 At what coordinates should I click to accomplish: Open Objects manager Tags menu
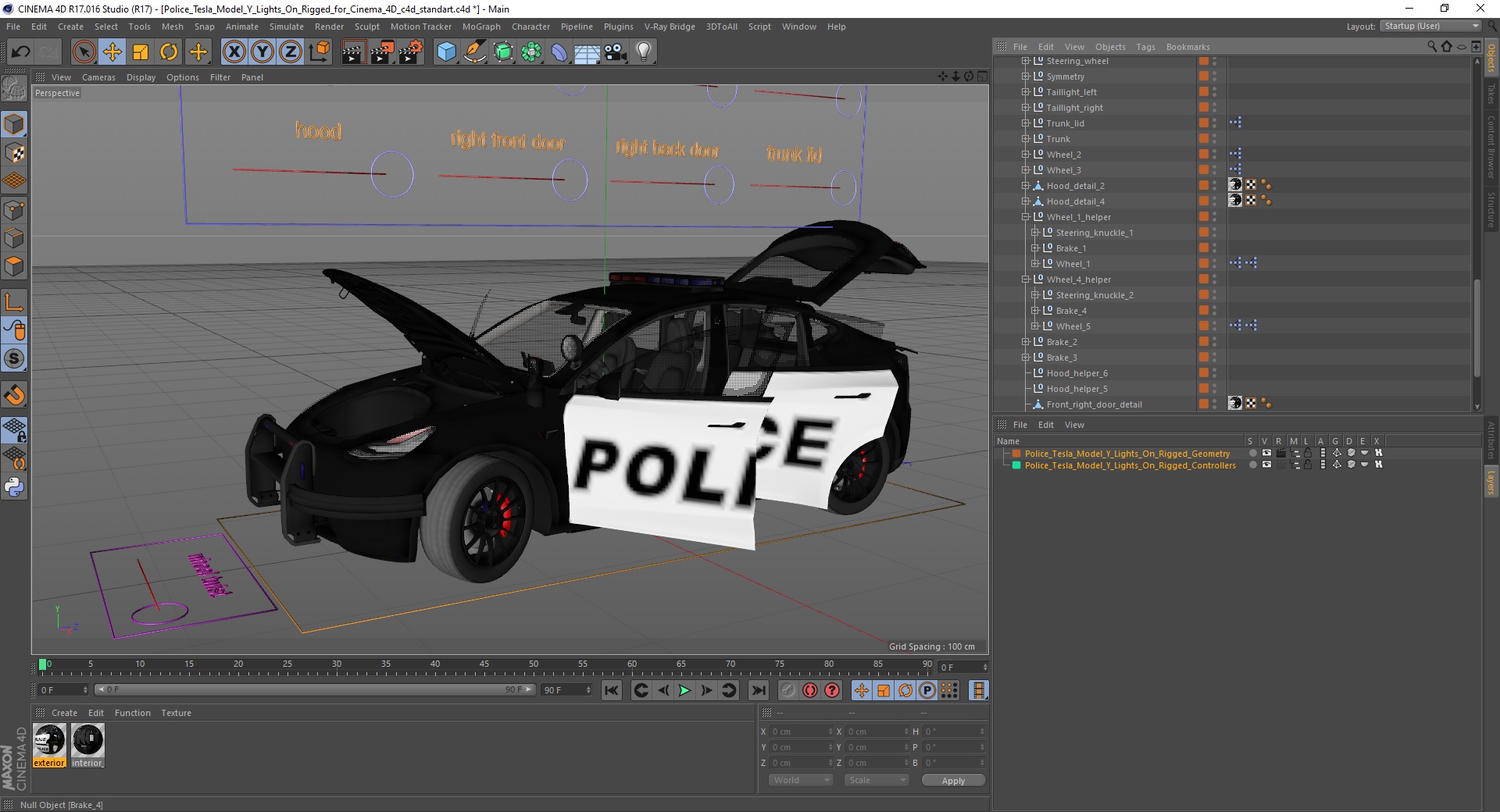(1145, 47)
